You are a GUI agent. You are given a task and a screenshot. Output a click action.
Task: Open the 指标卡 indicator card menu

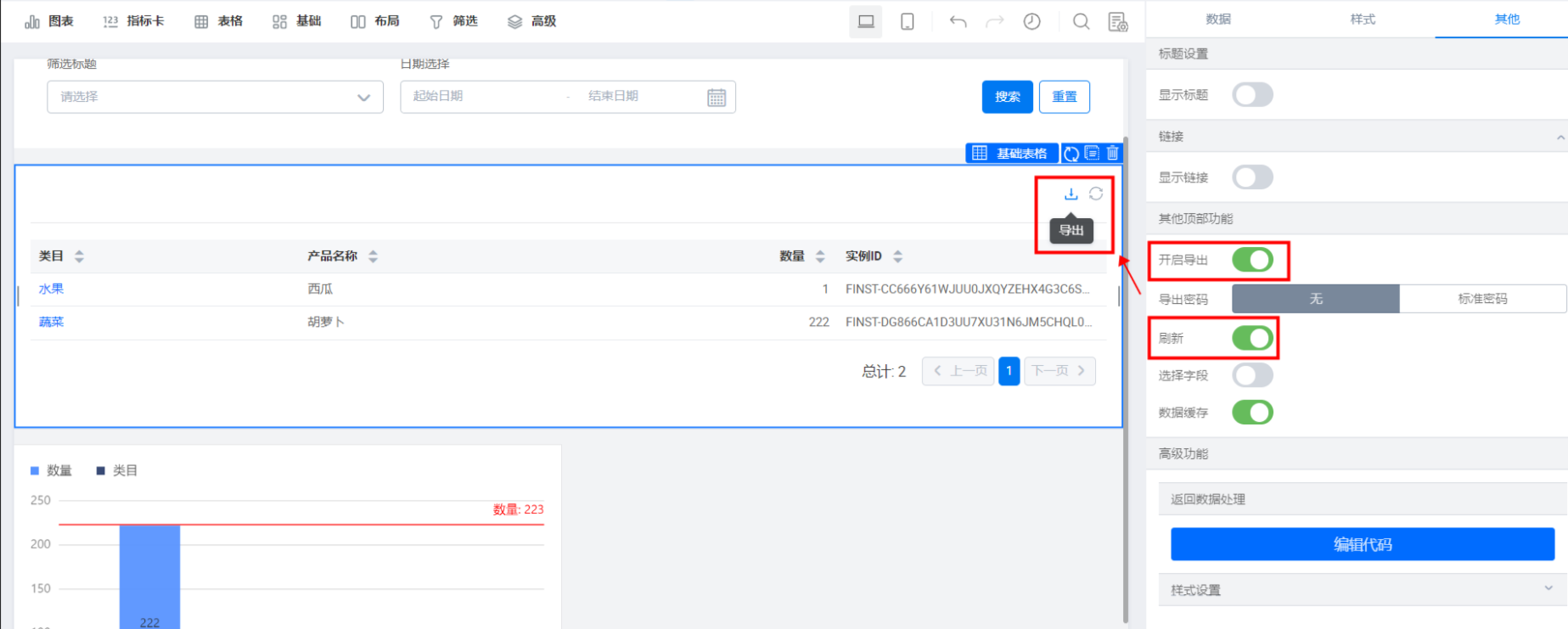[133, 21]
